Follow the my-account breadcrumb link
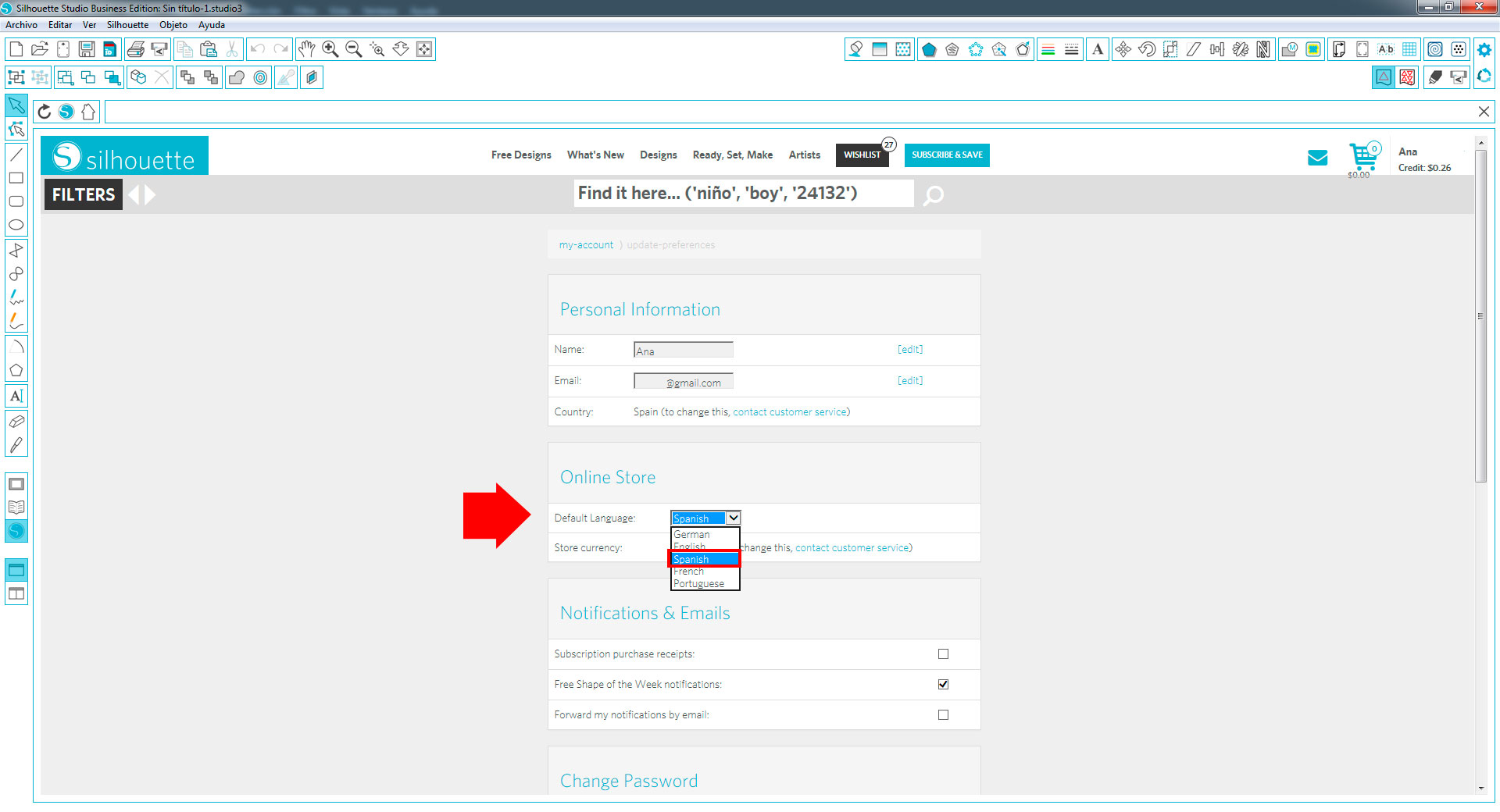This screenshot has width=1500, height=812. point(586,244)
